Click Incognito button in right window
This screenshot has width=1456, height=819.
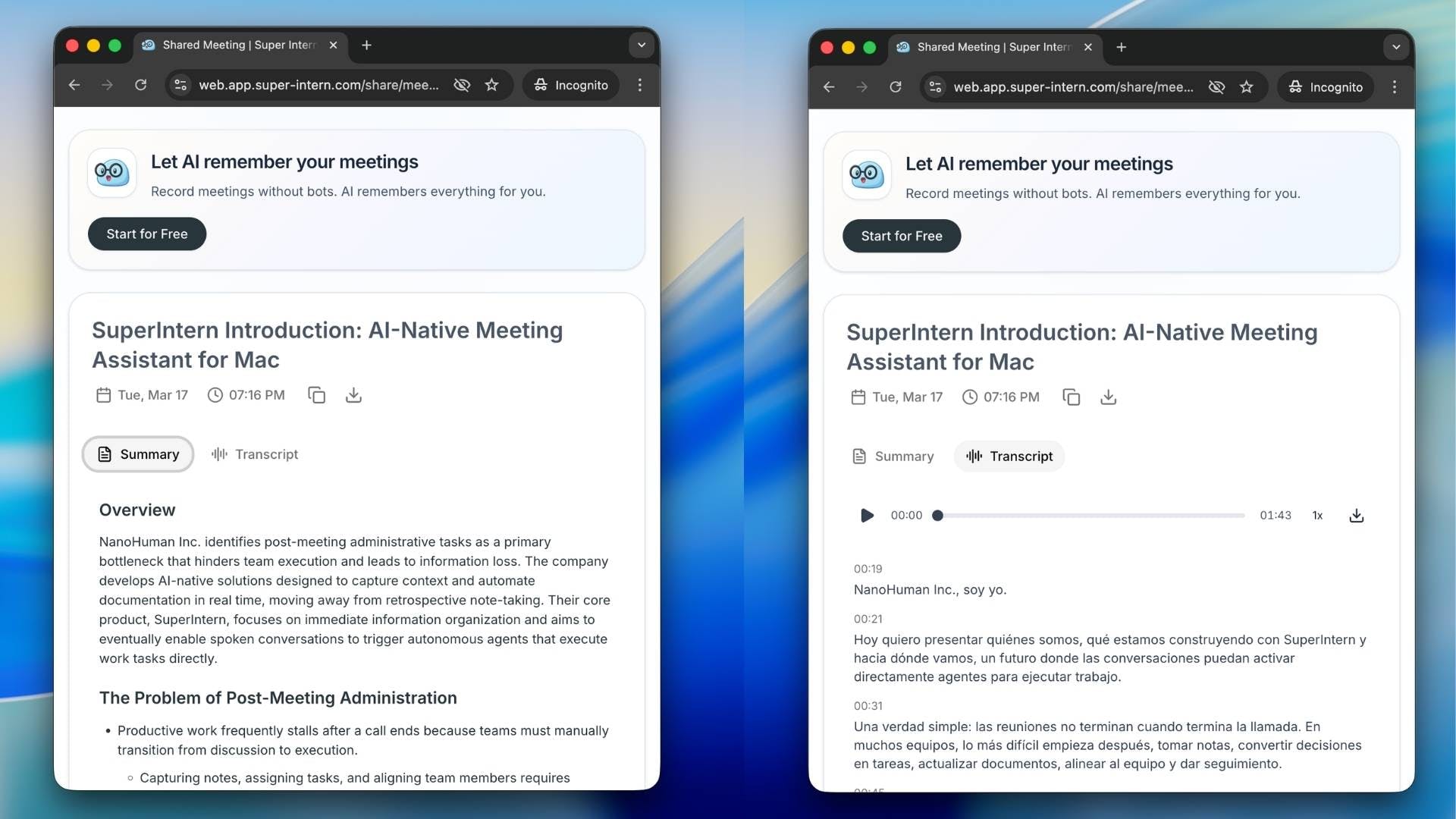1326,87
